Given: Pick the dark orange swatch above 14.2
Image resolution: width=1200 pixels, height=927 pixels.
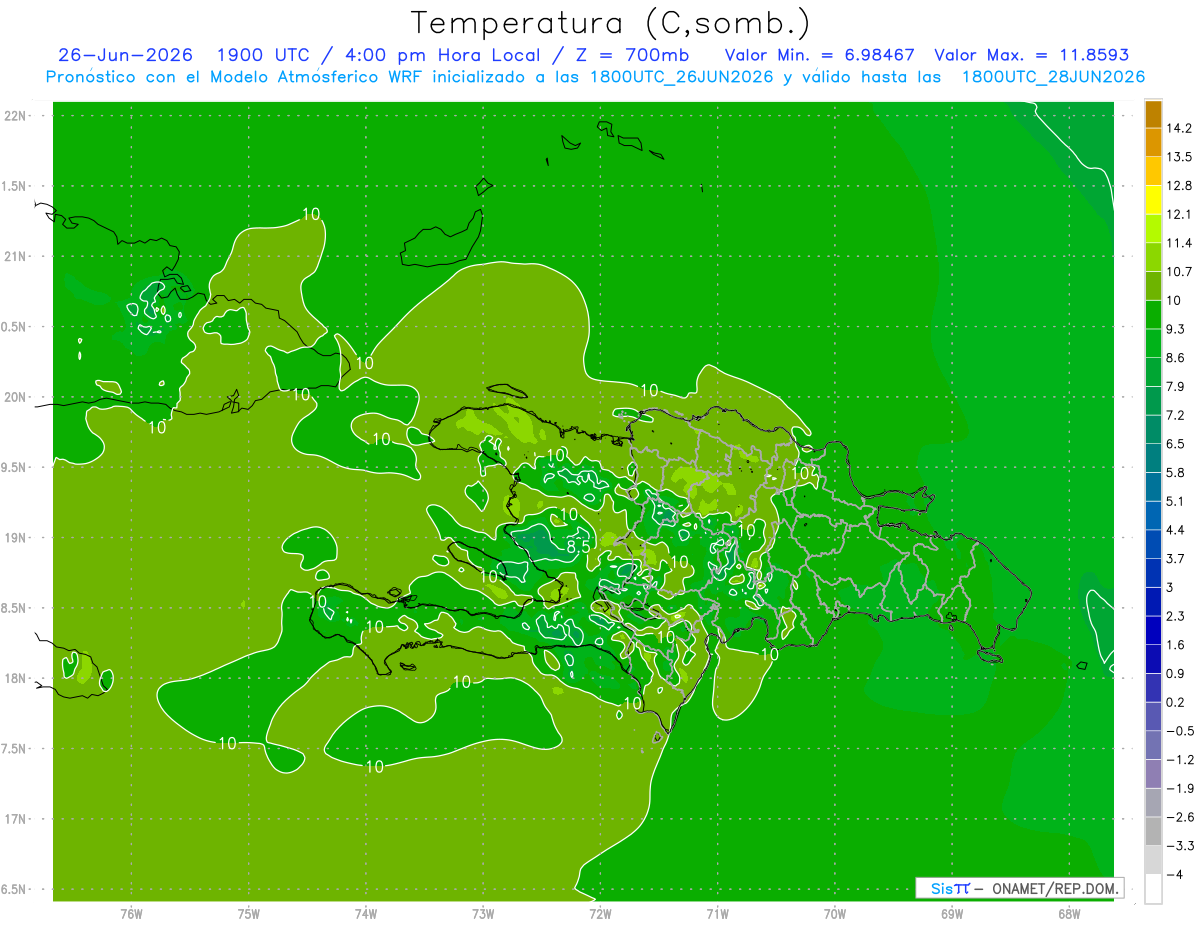Looking at the screenshot, I should coord(1153,115).
